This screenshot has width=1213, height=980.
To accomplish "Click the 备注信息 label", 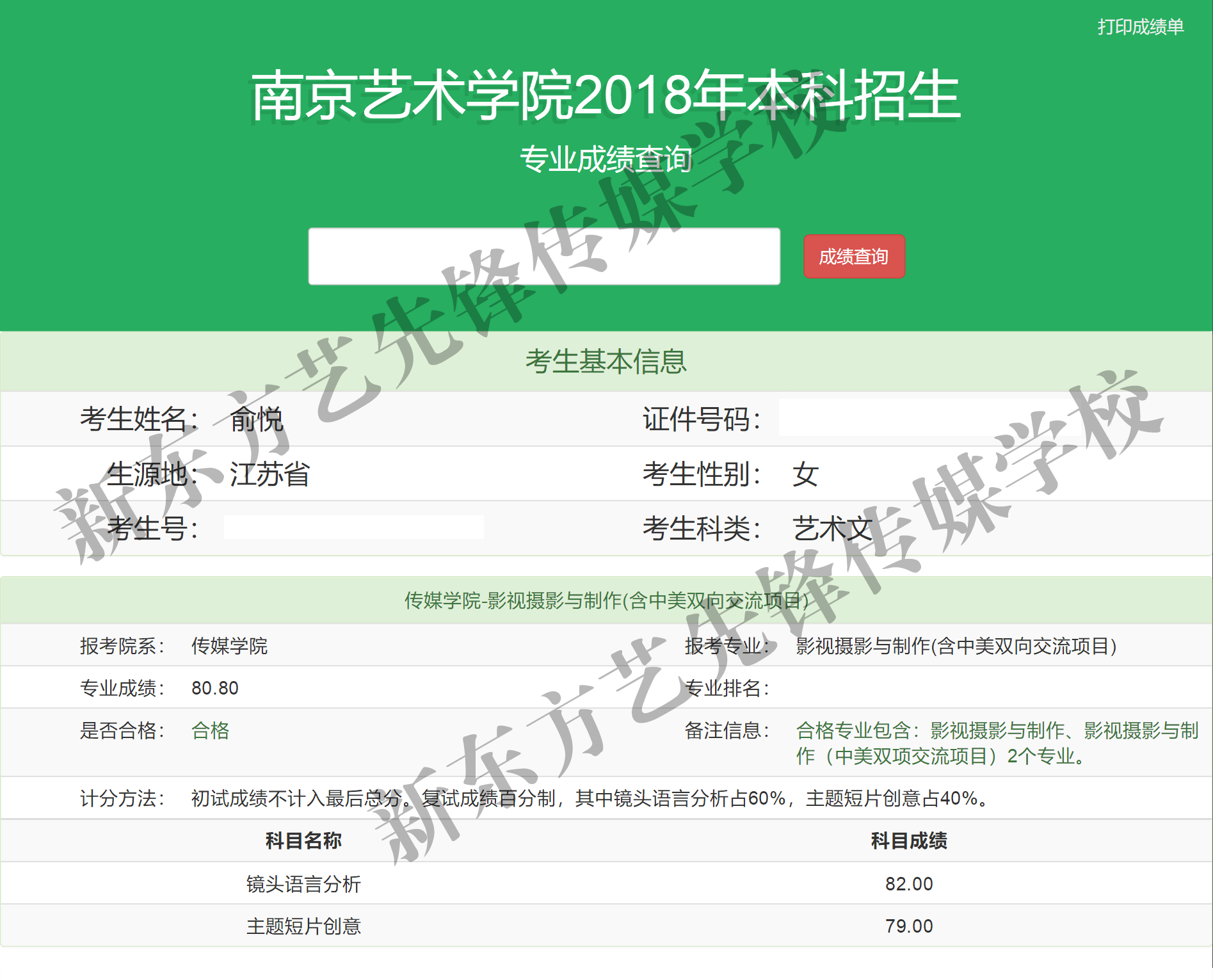I will click(727, 730).
